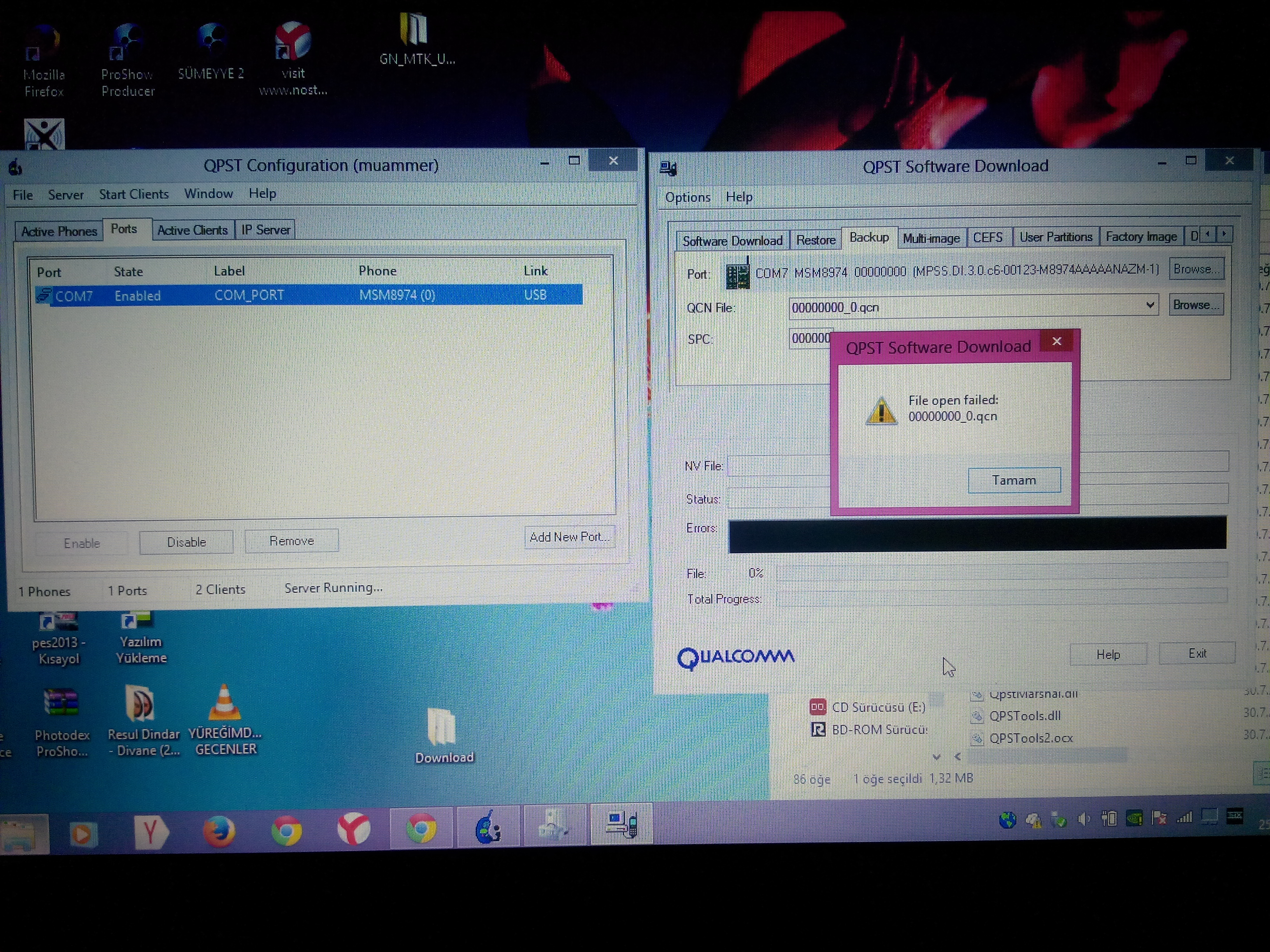Click the Disable button
Image resolution: width=1270 pixels, height=952 pixels.
point(186,542)
